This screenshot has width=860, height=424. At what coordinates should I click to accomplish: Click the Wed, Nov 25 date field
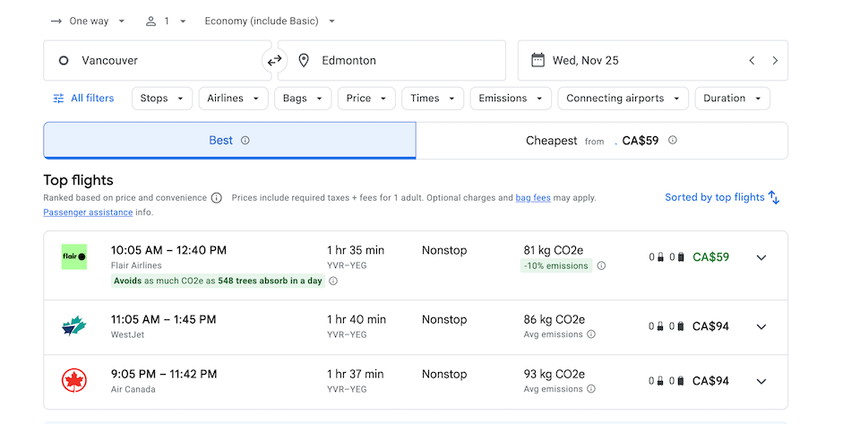point(653,60)
